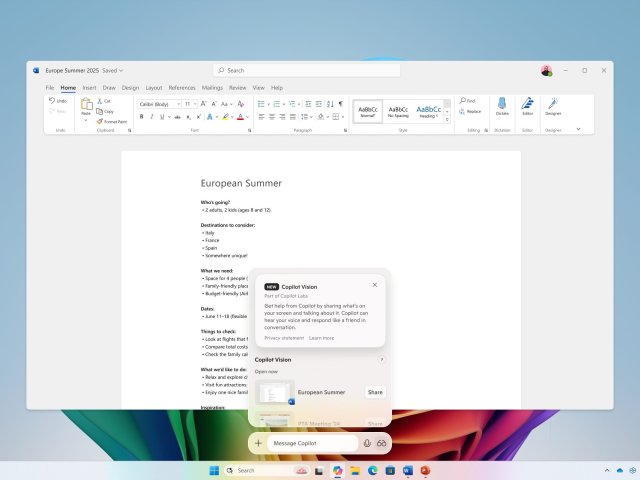Open line spacing options dropdown

tap(311, 117)
